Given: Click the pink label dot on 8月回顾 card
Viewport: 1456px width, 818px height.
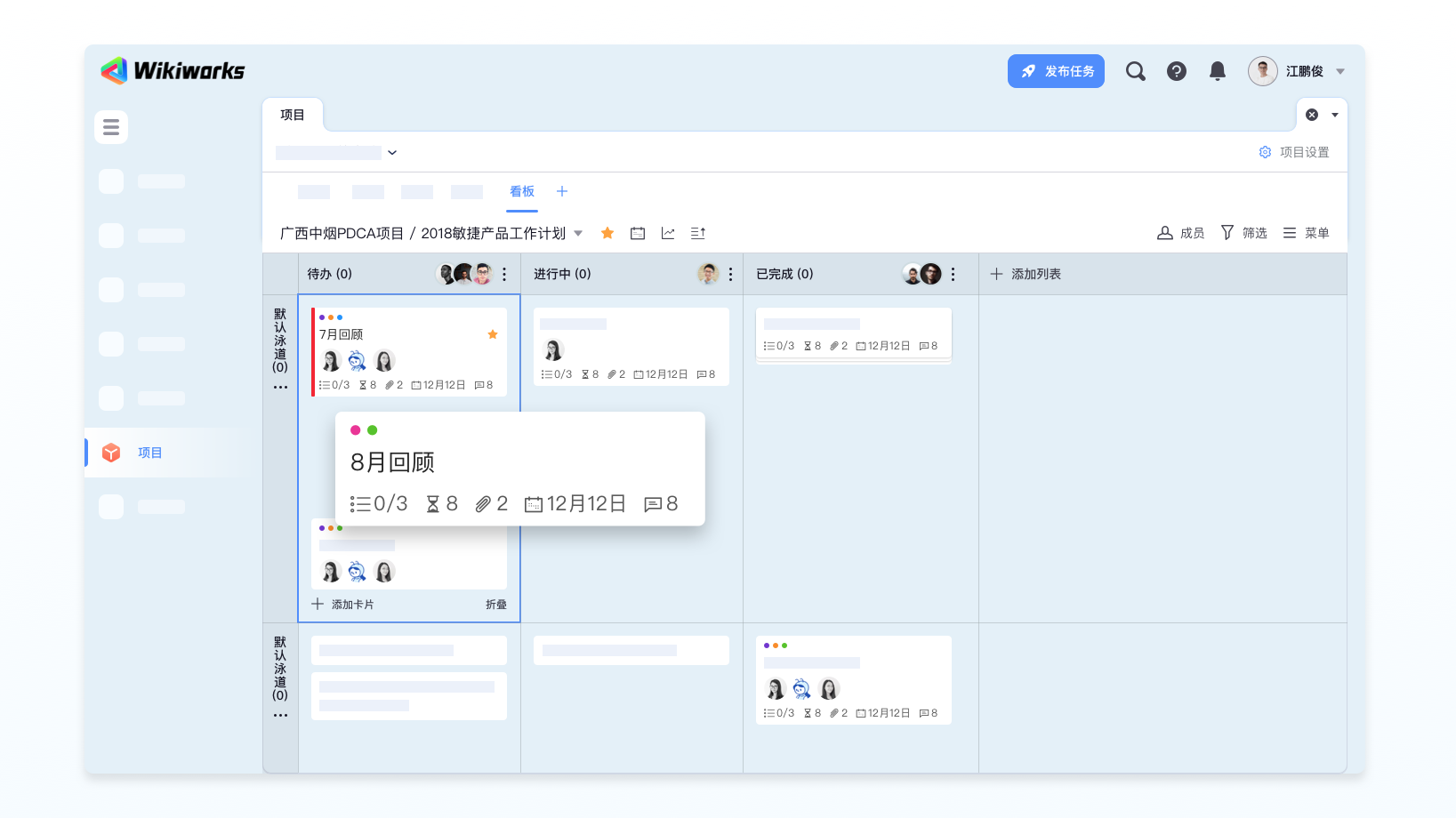Looking at the screenshot, I should pyautogui.click(x=356, y=430).
